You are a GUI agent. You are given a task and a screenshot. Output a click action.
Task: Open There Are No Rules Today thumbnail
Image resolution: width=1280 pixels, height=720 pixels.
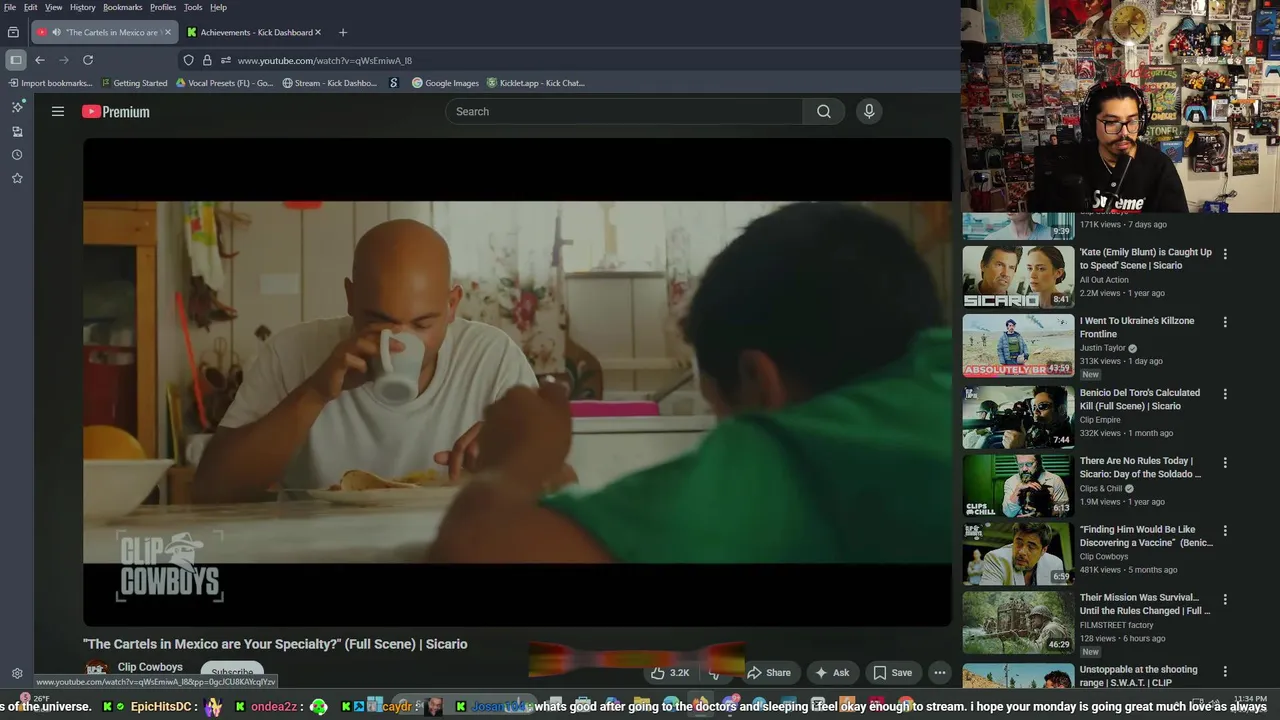[1018, 486]
